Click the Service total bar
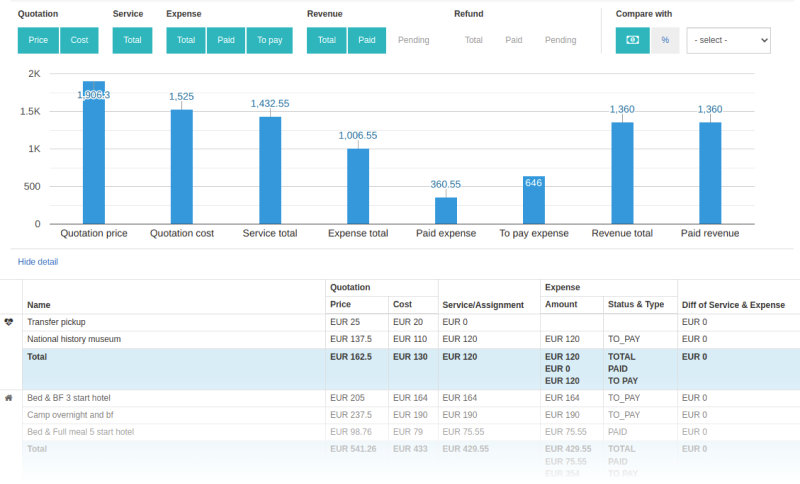 coord(270,170)
